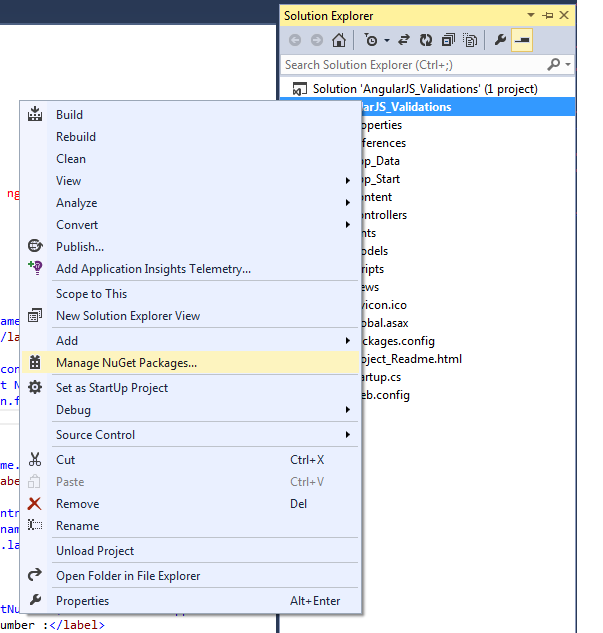Collapse All items in Solution Explorer
Viewport: 603px width, 633px height.
[x=448, y=40]
